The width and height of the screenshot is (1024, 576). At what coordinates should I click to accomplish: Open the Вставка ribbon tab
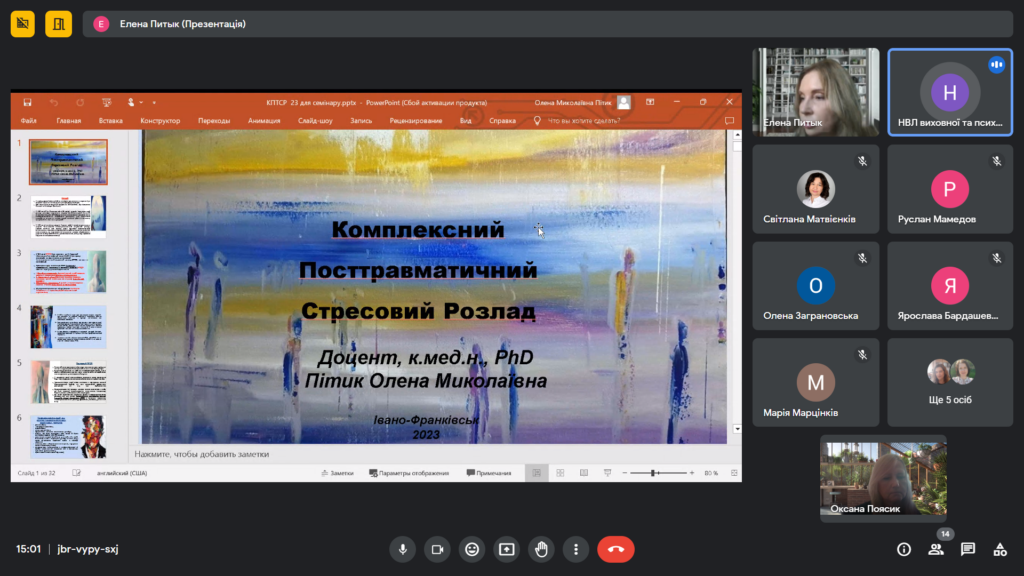(111, 121)
